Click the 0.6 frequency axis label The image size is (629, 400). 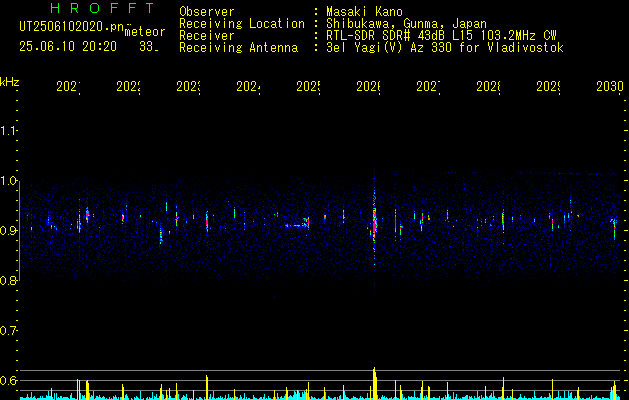[x=9, y=380]
